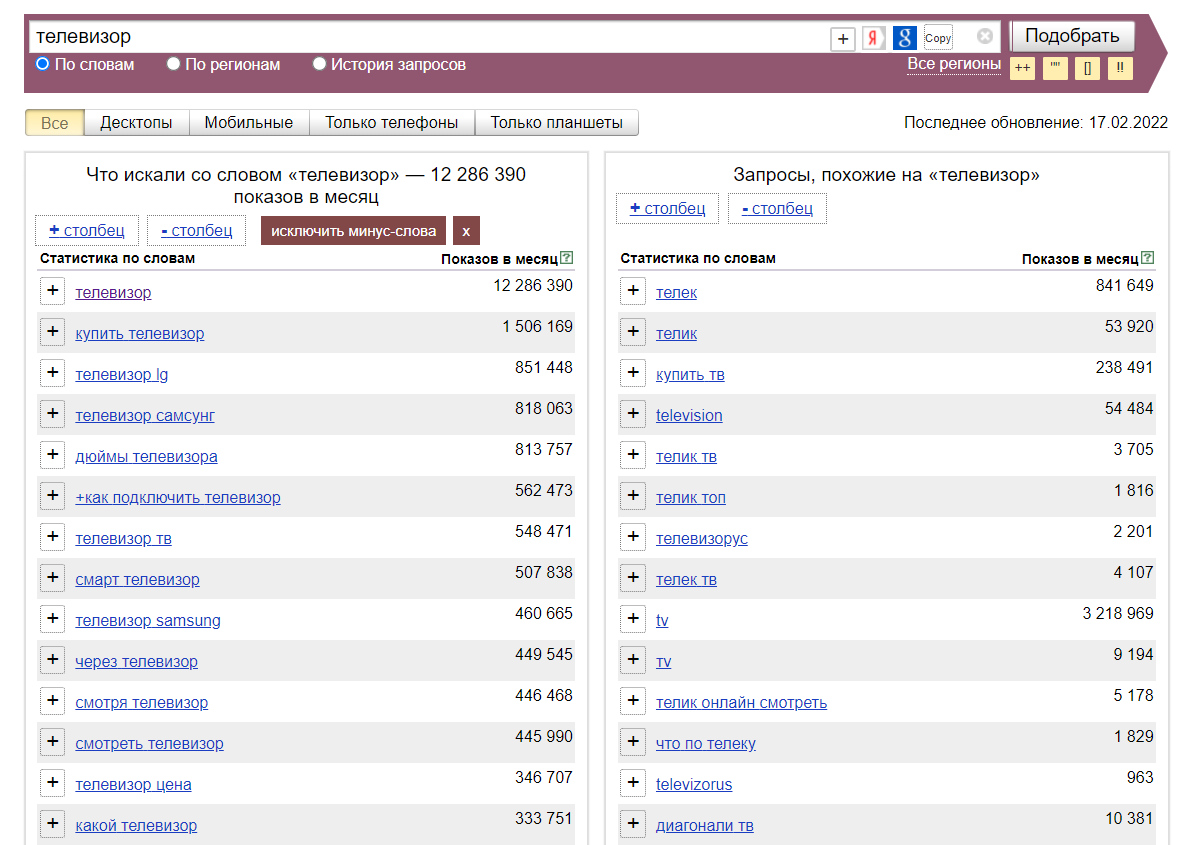Image resolution: width=1198 pixels, height=845 pixels.
Task: Apply the ++ operator button
Action: point(1022,68)
